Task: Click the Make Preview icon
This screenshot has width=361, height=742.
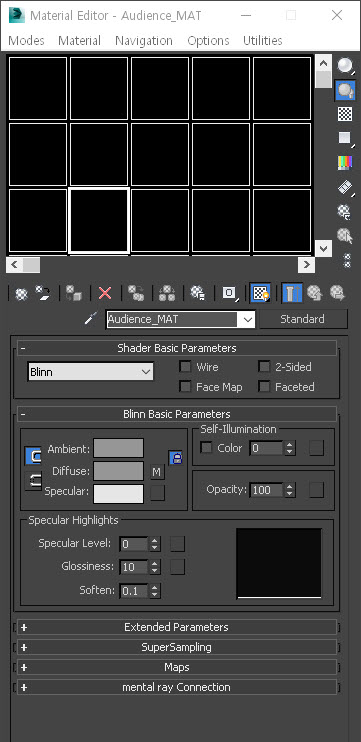Action: 345,187
